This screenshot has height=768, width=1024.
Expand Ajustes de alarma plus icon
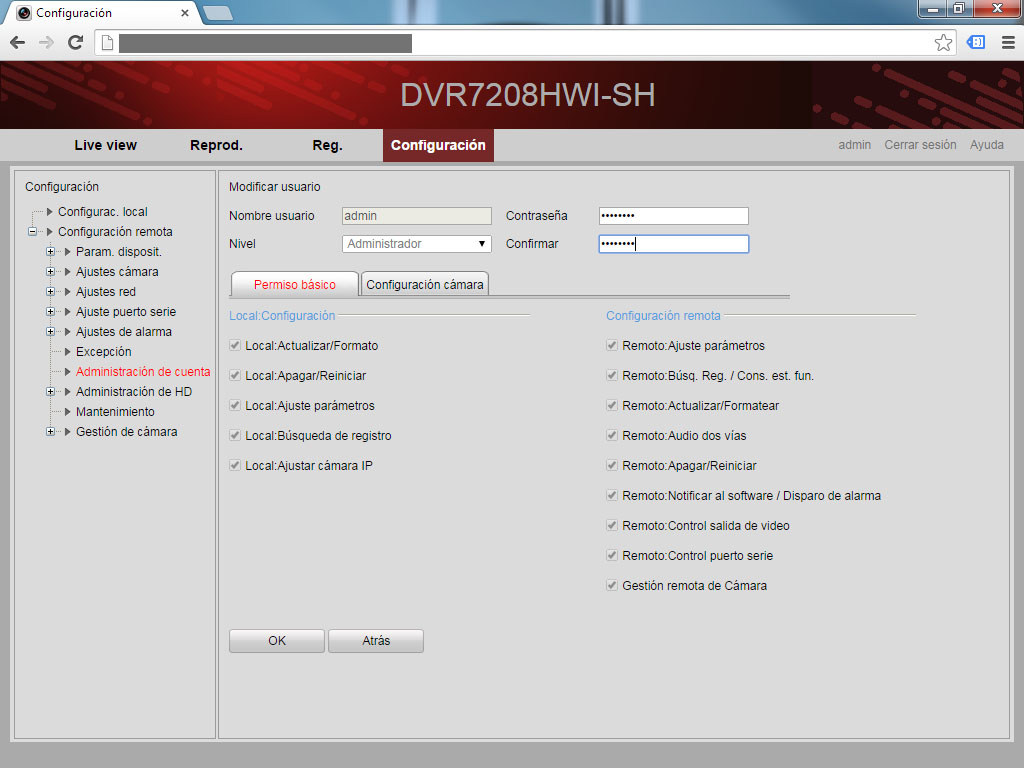click(x=50, y=332)
